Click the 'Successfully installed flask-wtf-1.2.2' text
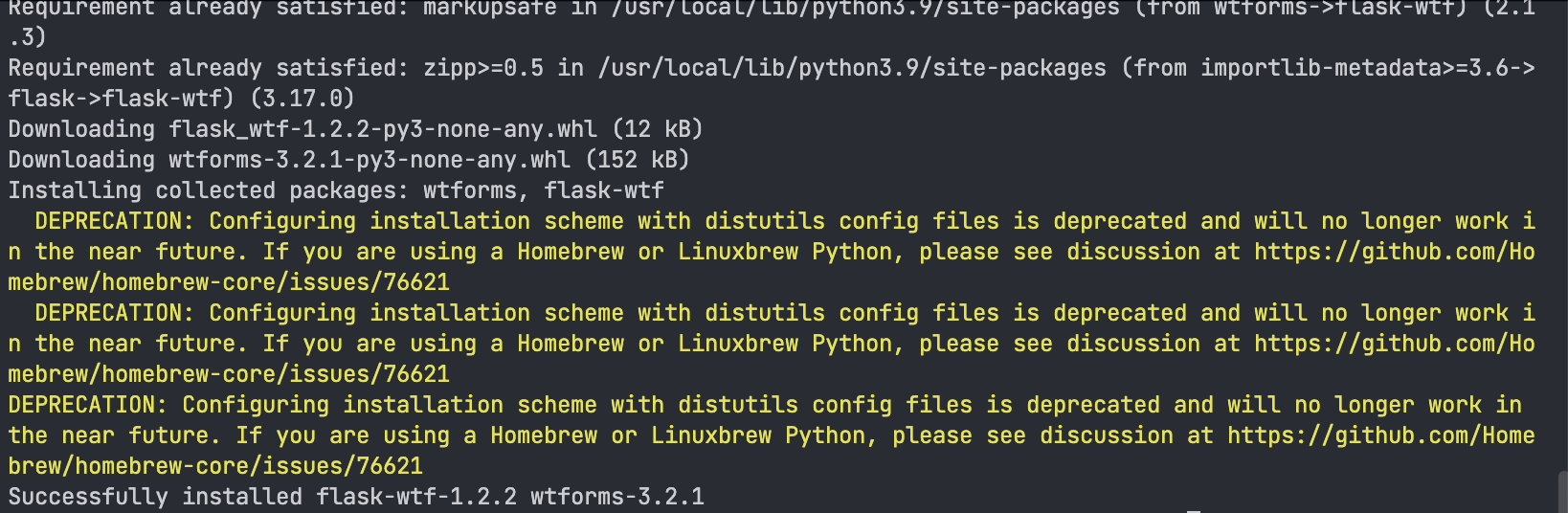1568x513 pixels. tap(262, 497)
